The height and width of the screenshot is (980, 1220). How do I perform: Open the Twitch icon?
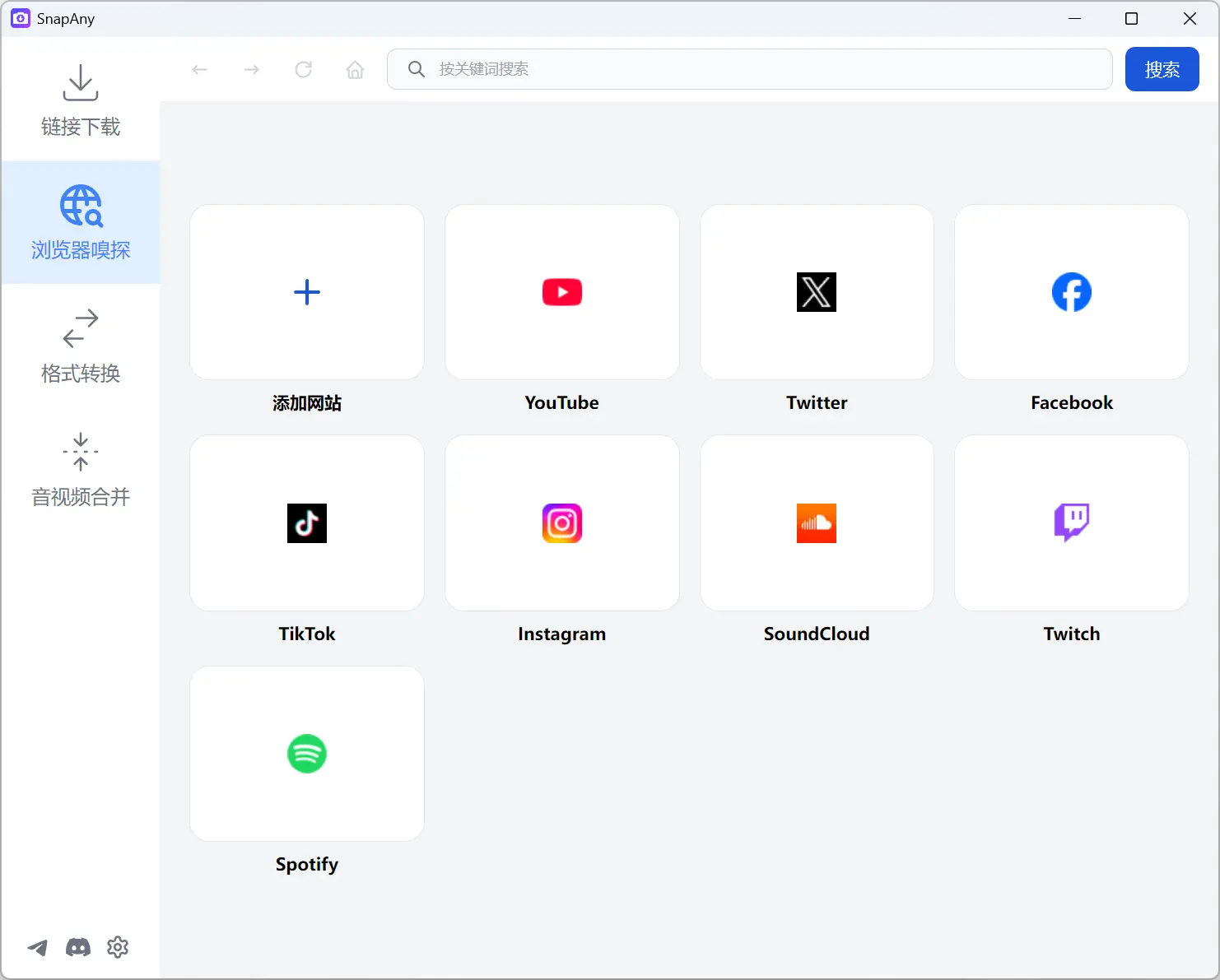coord(1072,523)
